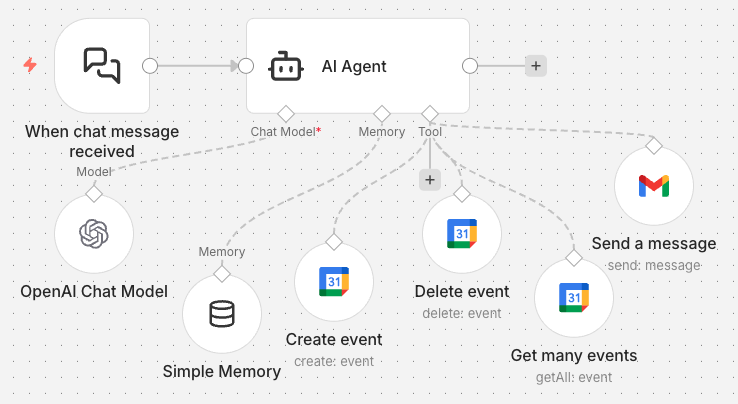Click the Chat Model diamond connector

pos(285,112)
